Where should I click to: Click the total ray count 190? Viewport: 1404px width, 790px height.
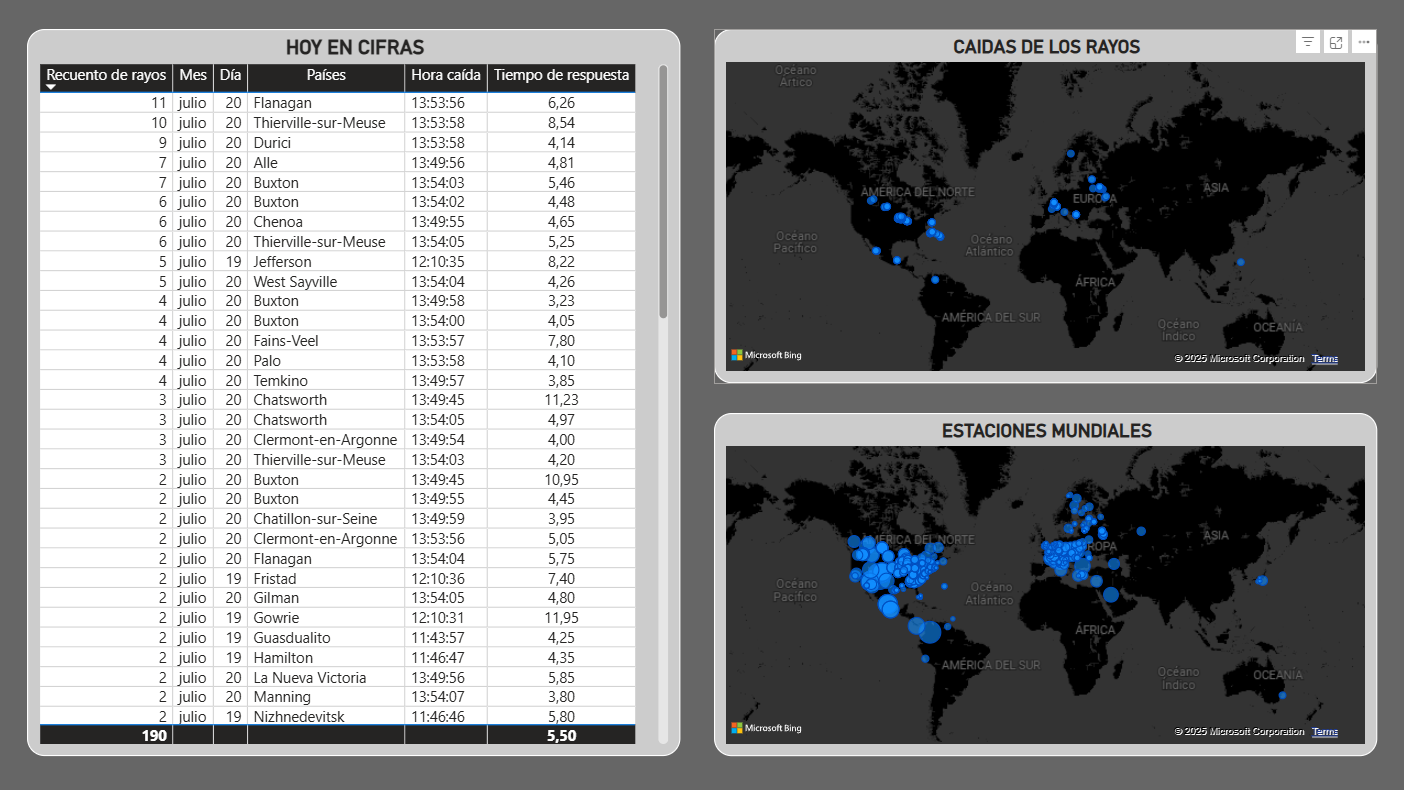(106, 735)
